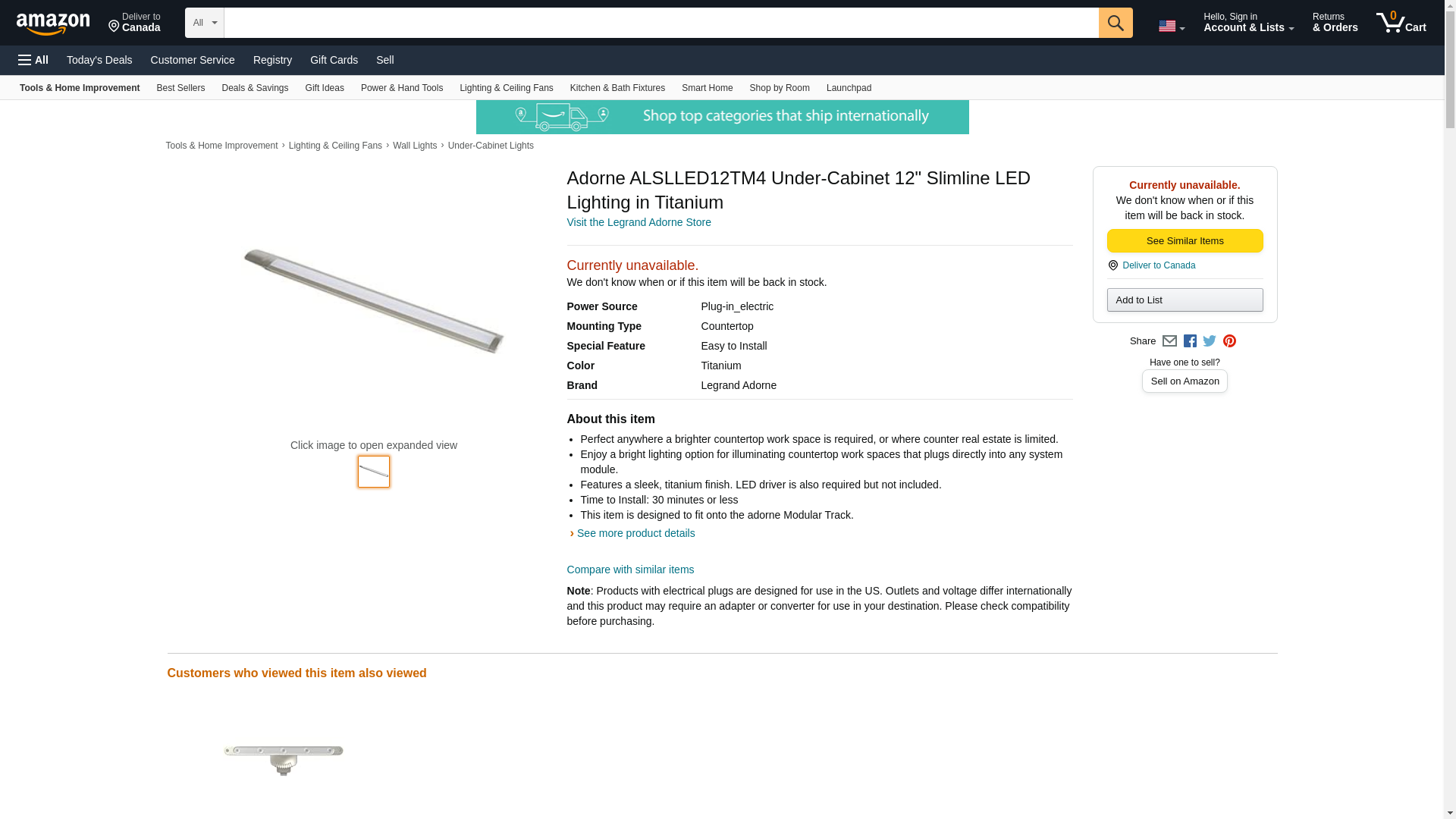
Task: Visit the Legrand Adorne Store
Action: (x=639, y=222)
